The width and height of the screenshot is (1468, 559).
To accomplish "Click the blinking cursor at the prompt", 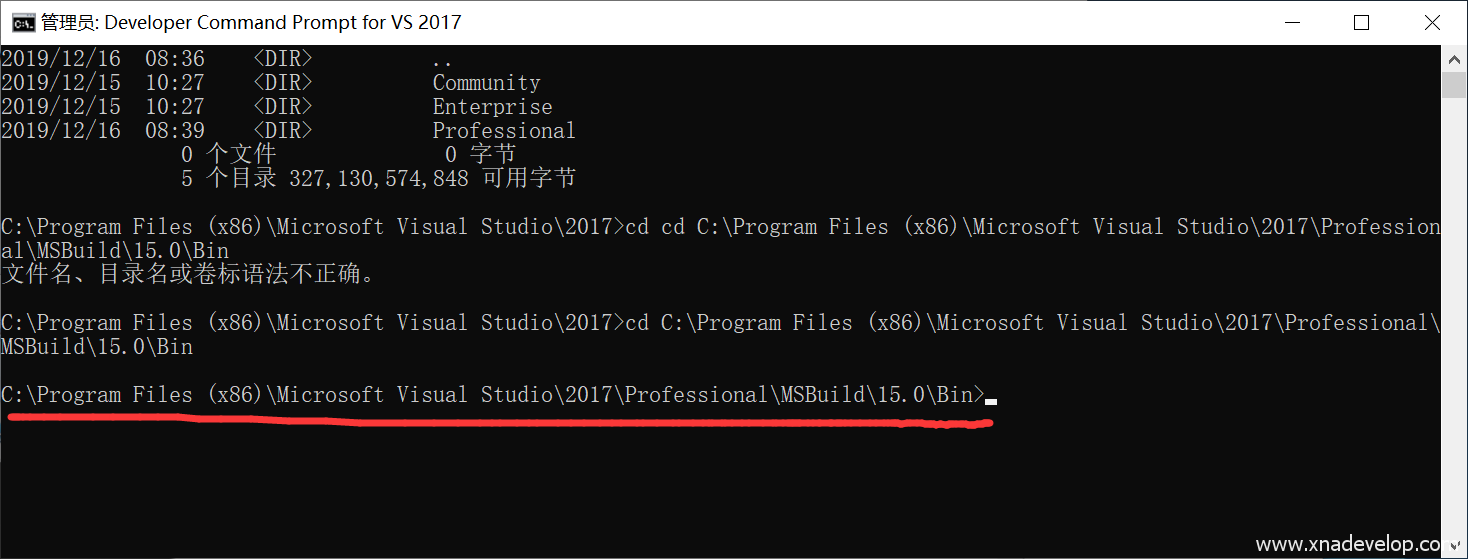I will pyautogui.click(x=991, y=400).
